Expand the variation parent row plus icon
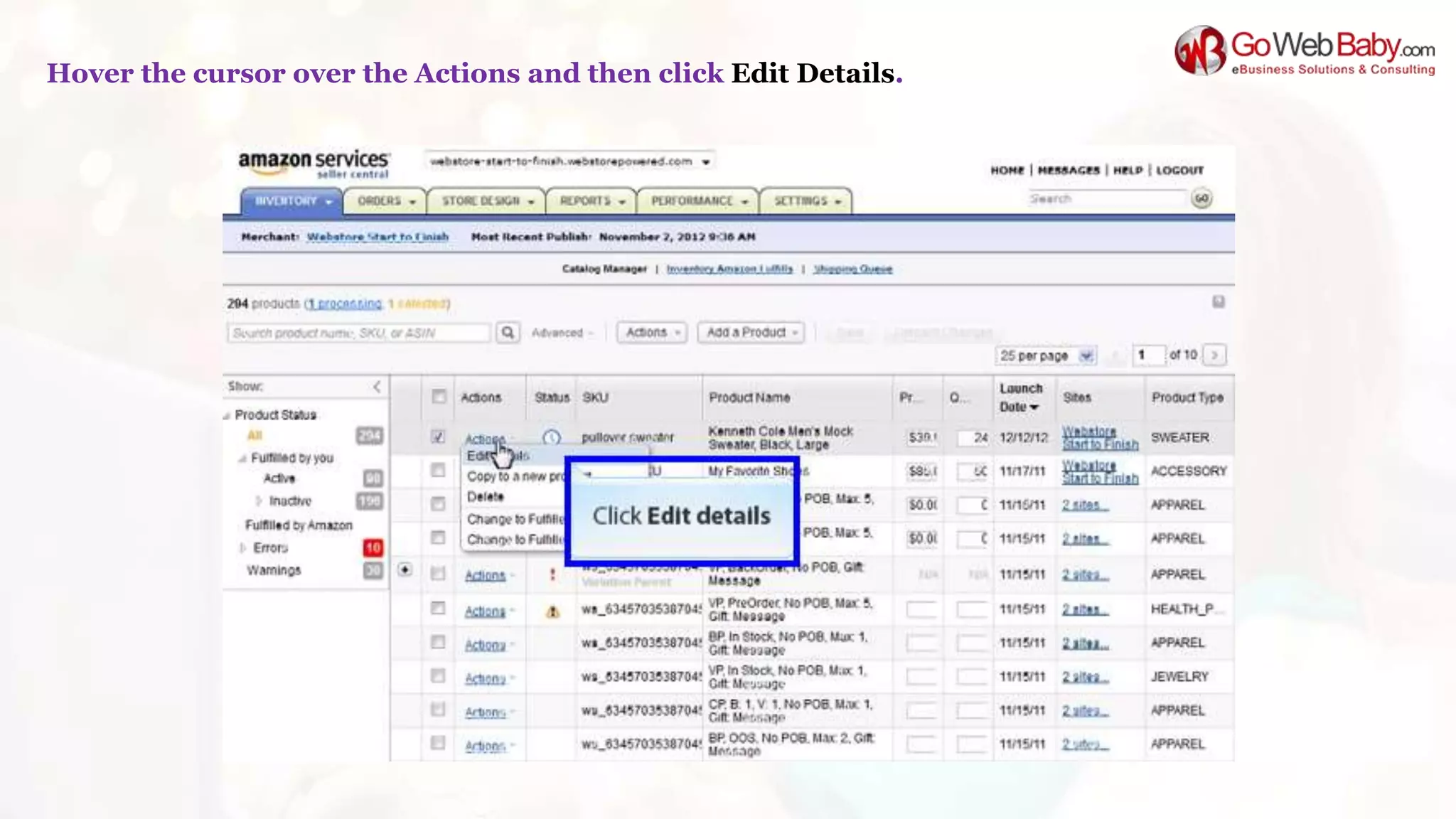The height and width of the screenshot is (819, 1456). (x=405, y=569)
